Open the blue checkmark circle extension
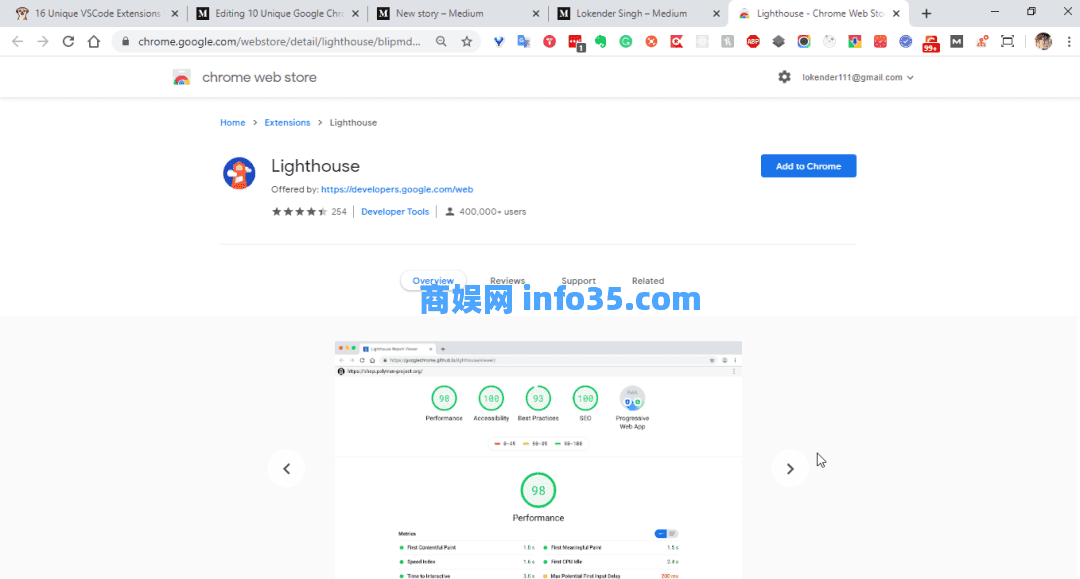Viewport: 1080px width, 579px height. click(x=906, y=41)
